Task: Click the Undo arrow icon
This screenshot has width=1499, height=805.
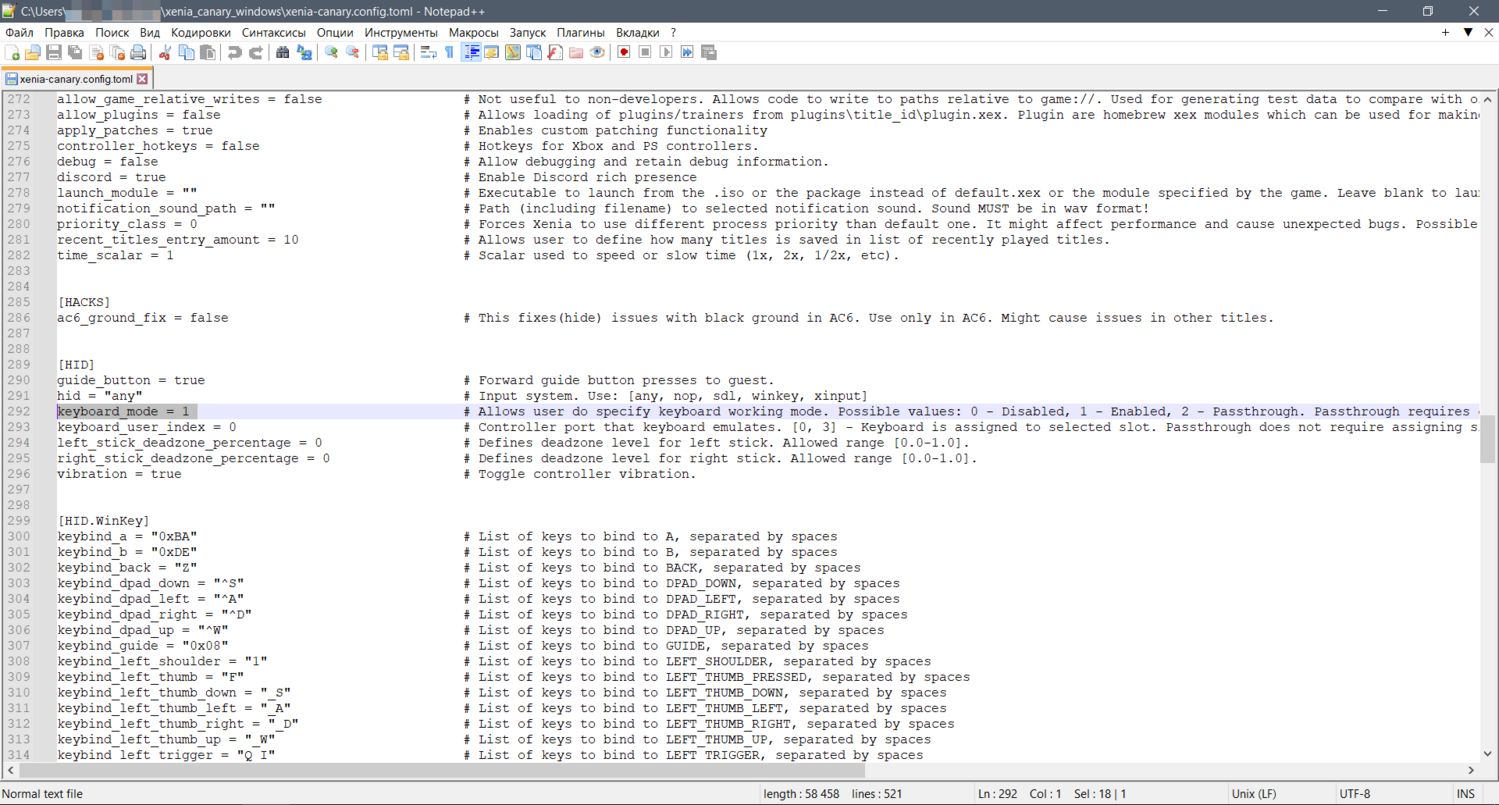Action: pyautogui.click(x=234, y=53)
